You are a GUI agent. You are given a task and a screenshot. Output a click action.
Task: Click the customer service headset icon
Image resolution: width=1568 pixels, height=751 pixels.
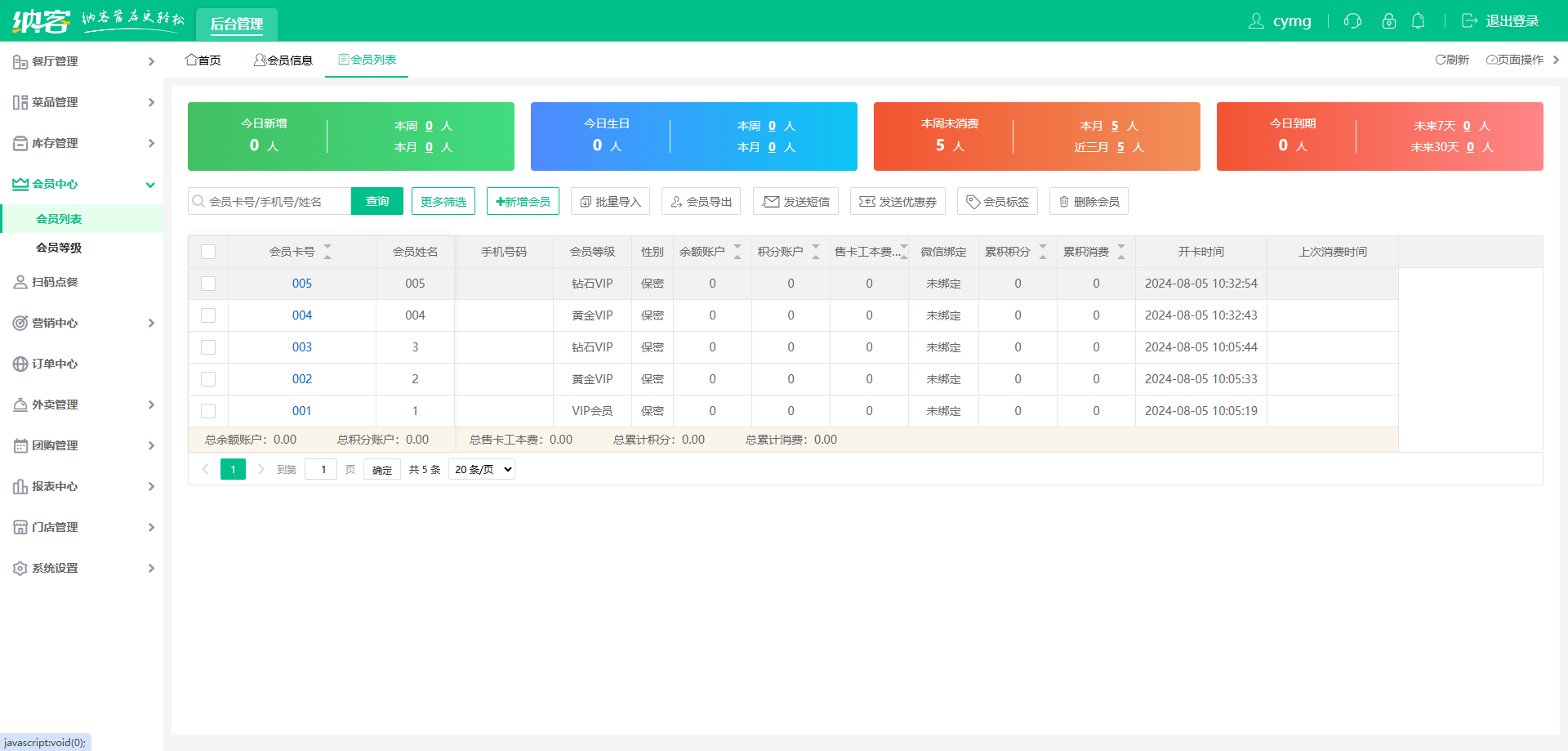click(x=1352, y=21)
